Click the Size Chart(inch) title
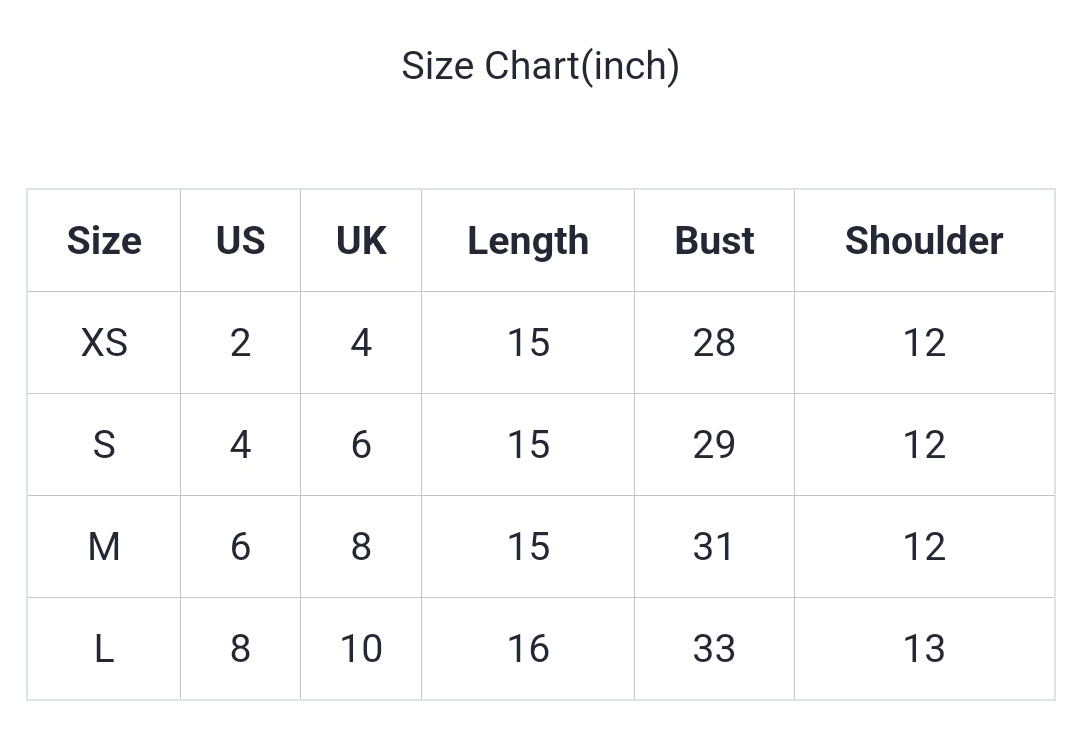Viewport: 1080px width, 746px height. [x=541, y=67]
